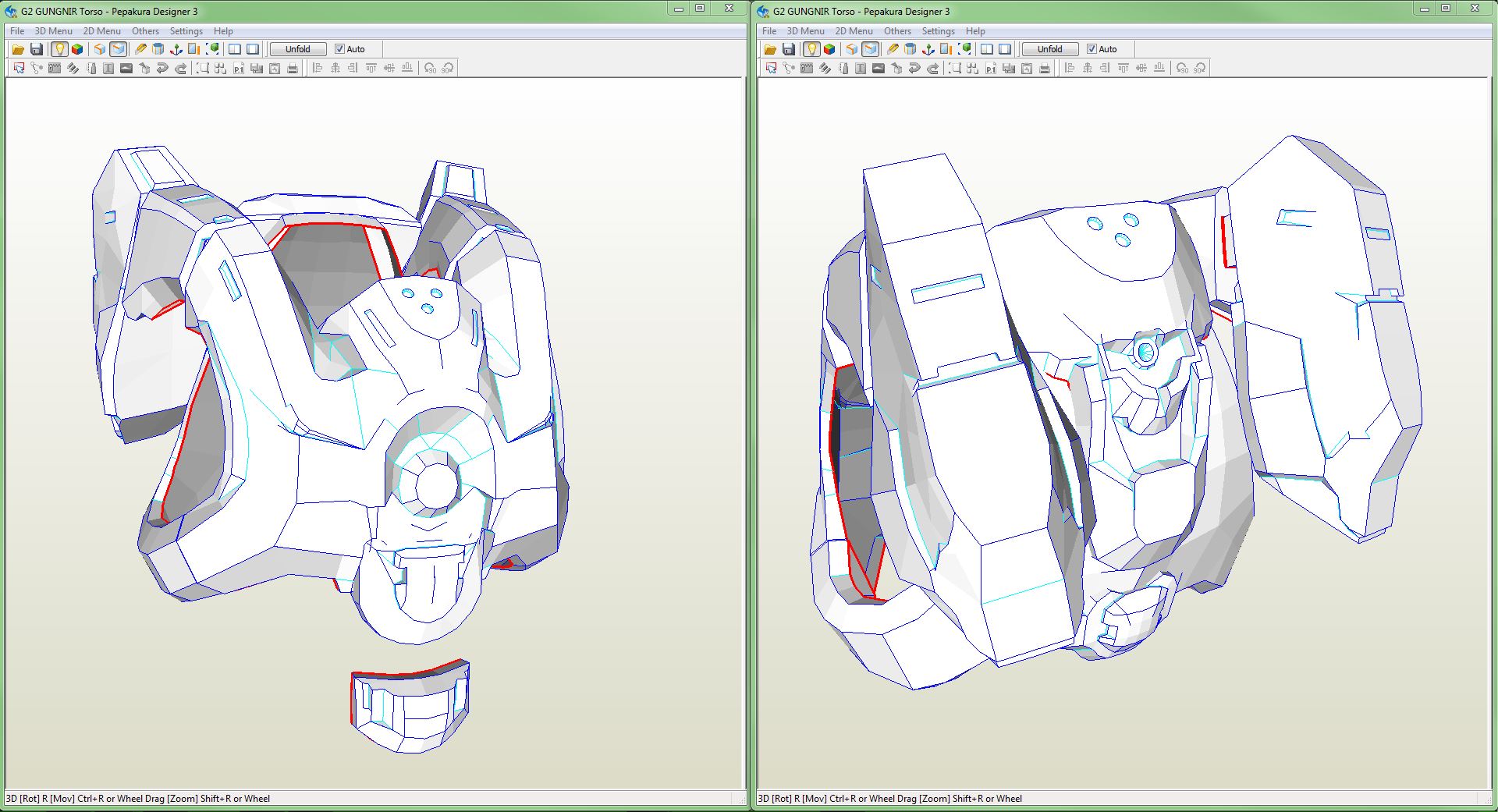Open 3D Menu in left window
The image size is (1498, 812).
coord(54,31)
